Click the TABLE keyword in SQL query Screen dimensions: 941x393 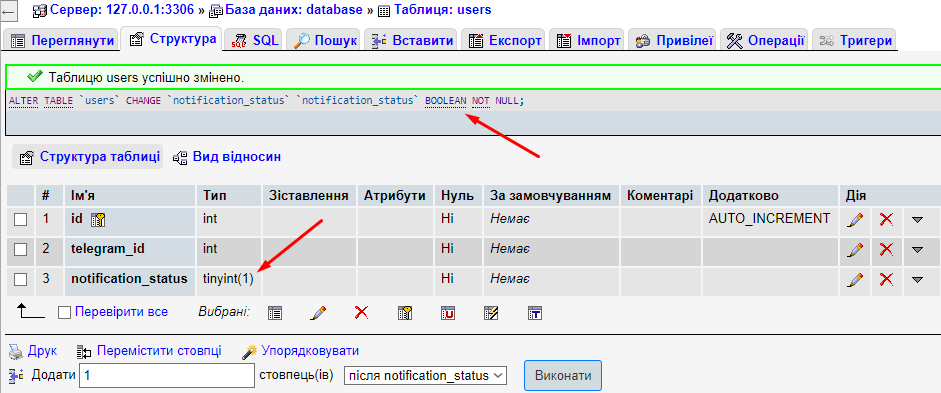58,101
